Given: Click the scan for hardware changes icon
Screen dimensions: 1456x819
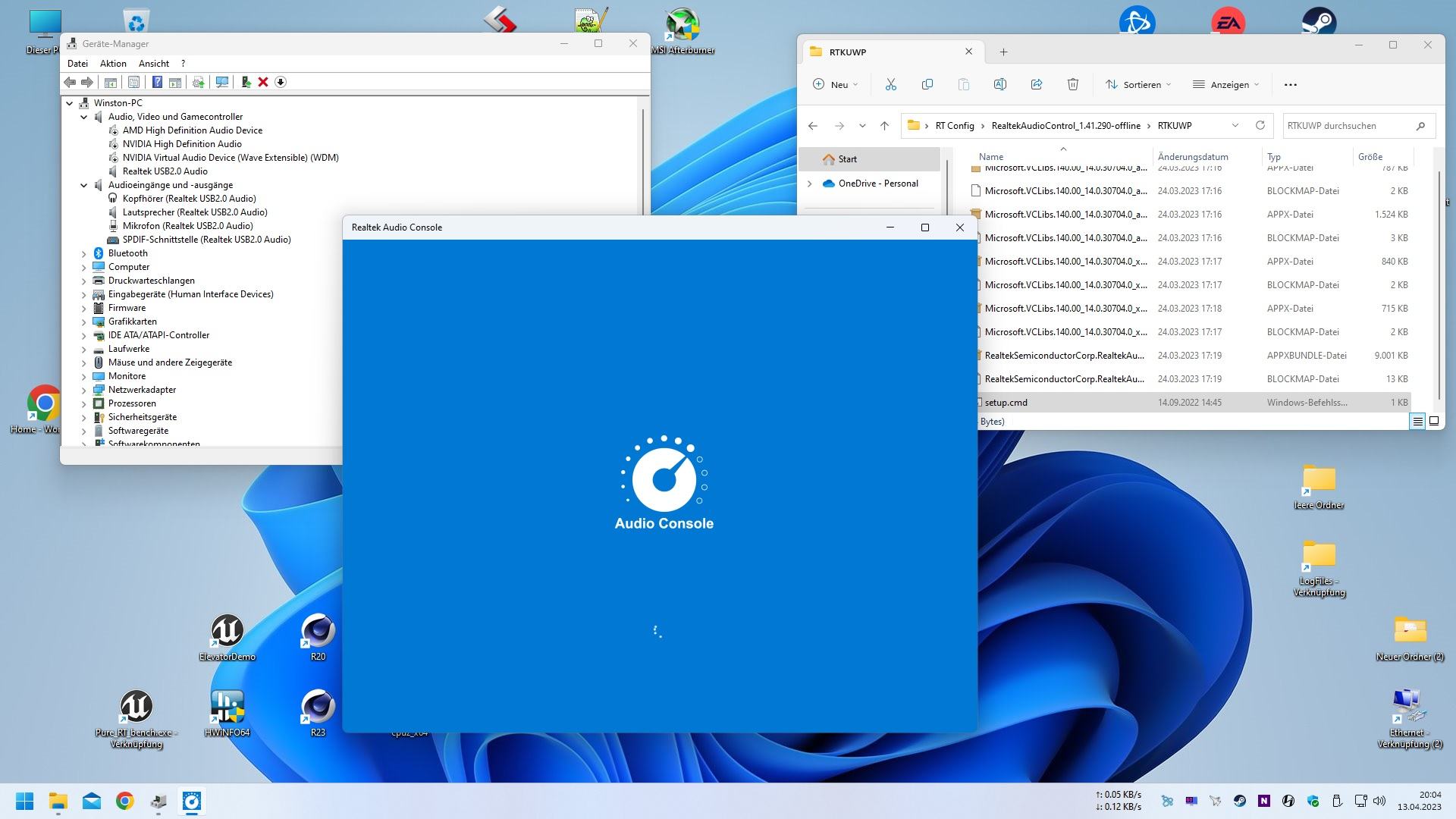Looking at the screenshot, I should tap(222, 82).
